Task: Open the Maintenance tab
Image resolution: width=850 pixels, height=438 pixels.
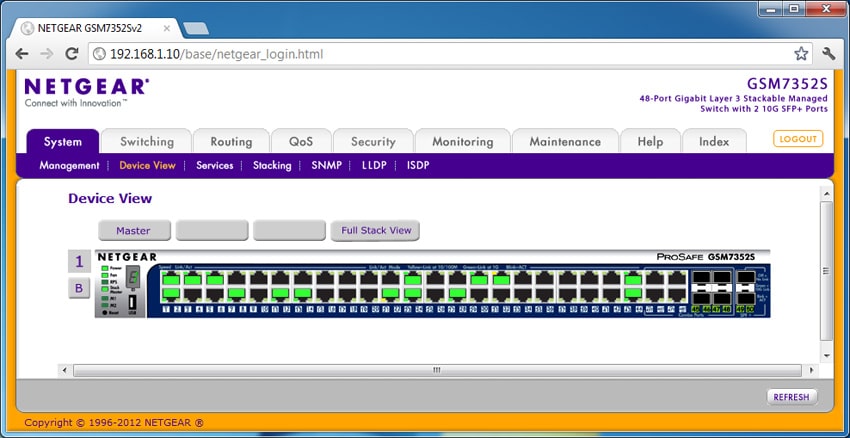Action: [565, 141]
